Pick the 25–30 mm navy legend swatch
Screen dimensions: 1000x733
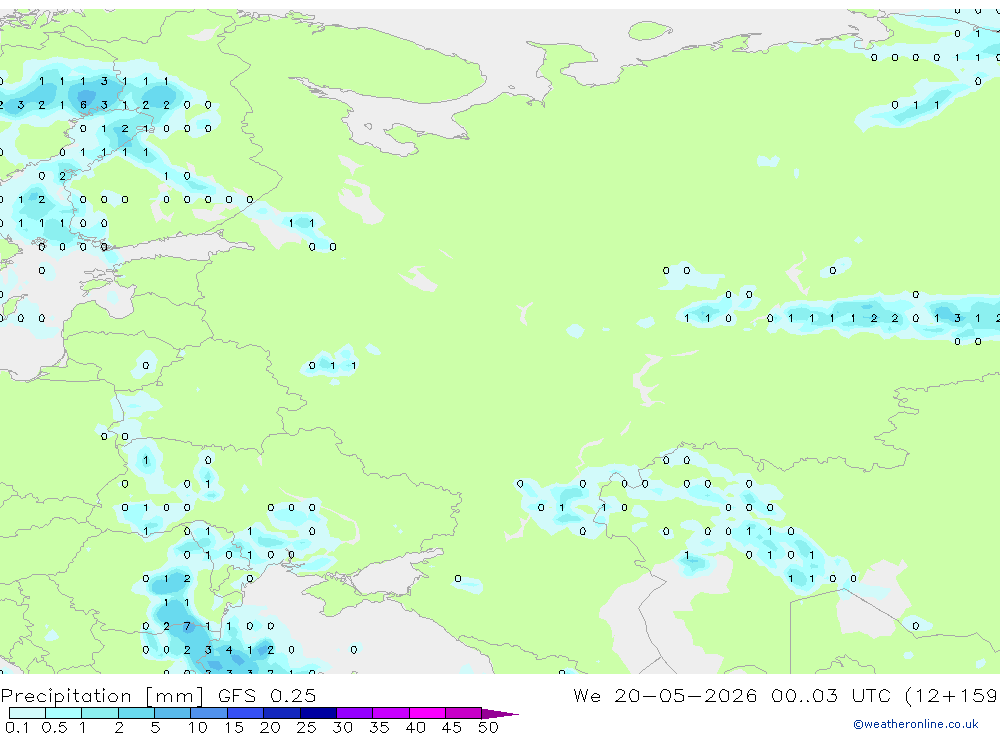point(318,713)
